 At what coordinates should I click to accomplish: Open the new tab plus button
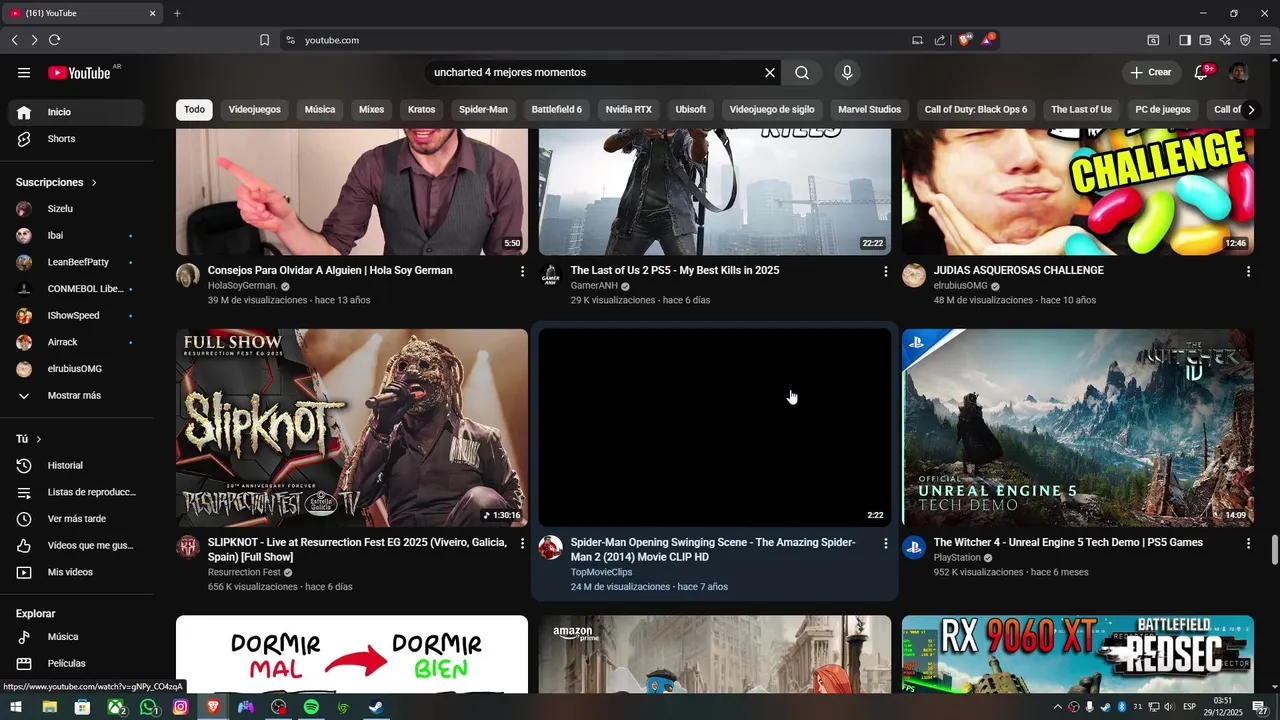177,13
